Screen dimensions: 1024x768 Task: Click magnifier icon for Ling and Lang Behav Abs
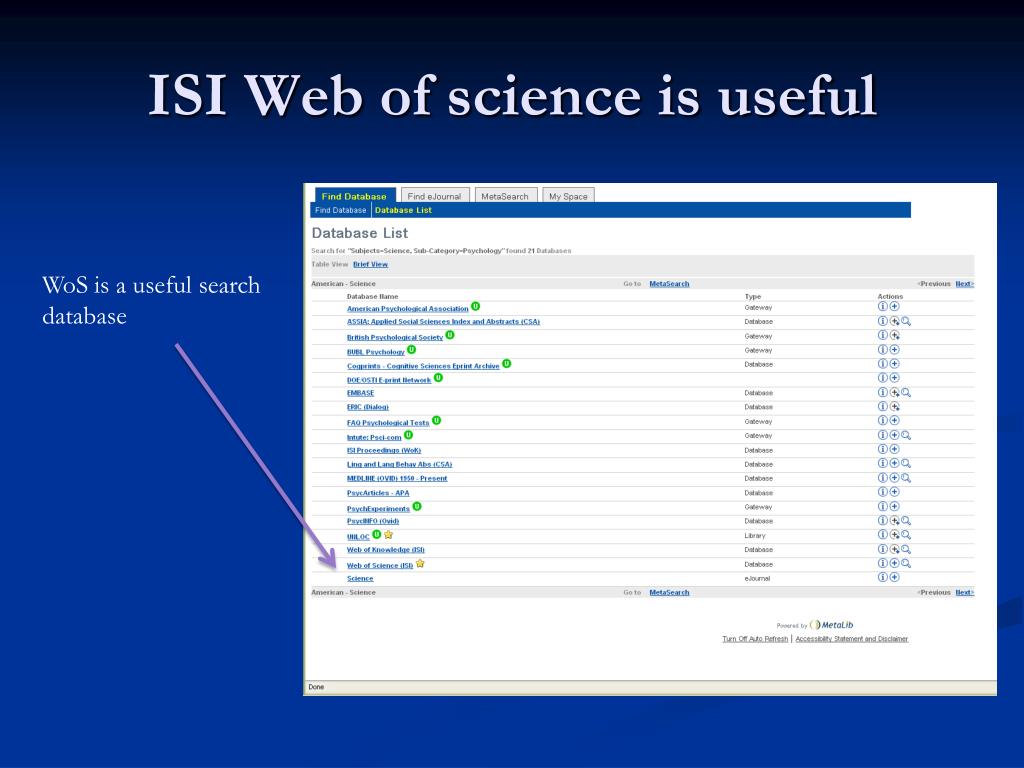(906, 464)
